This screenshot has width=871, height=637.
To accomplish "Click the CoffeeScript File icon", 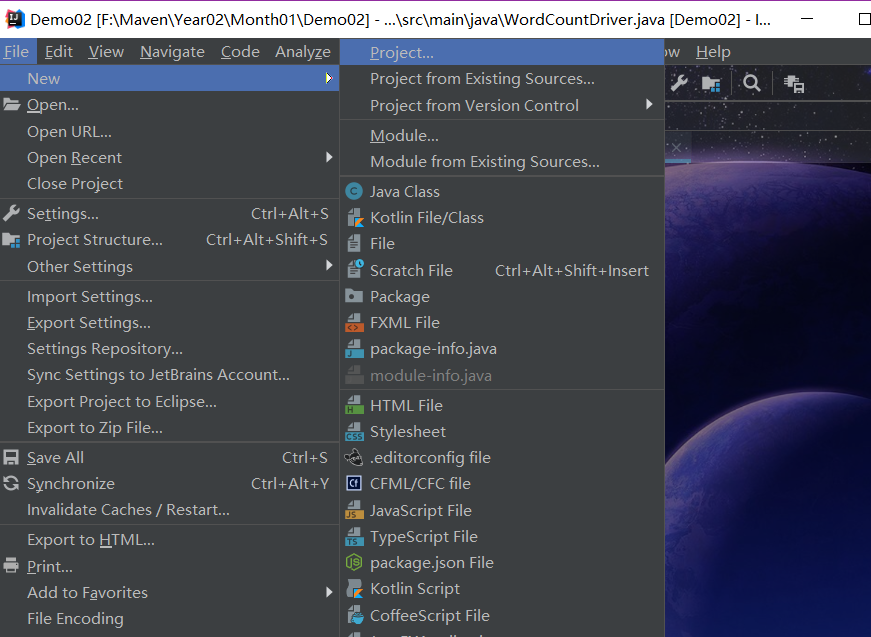I will point(354,615).
